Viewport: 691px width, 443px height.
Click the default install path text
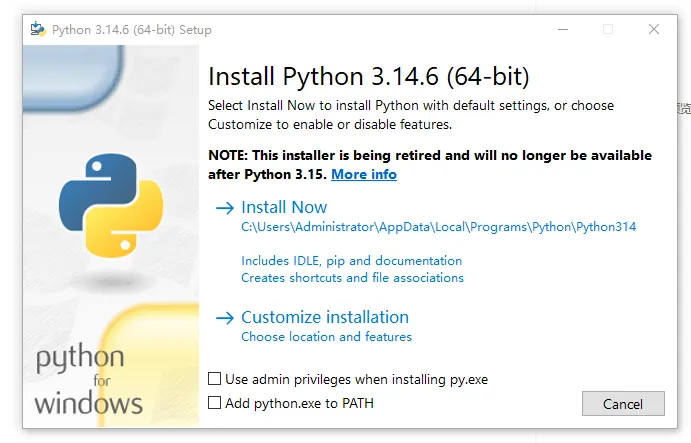(438, 227)
